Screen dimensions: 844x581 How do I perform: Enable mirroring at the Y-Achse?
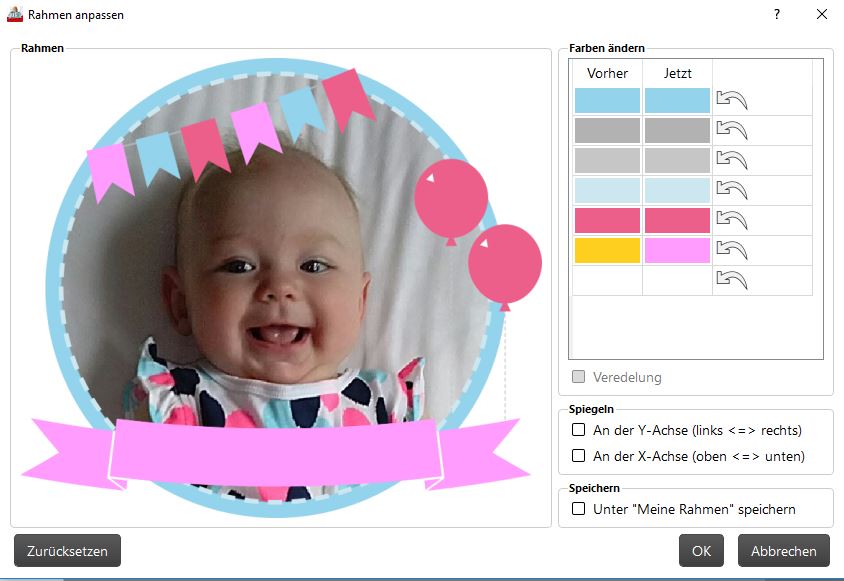(x=579, y=430)
